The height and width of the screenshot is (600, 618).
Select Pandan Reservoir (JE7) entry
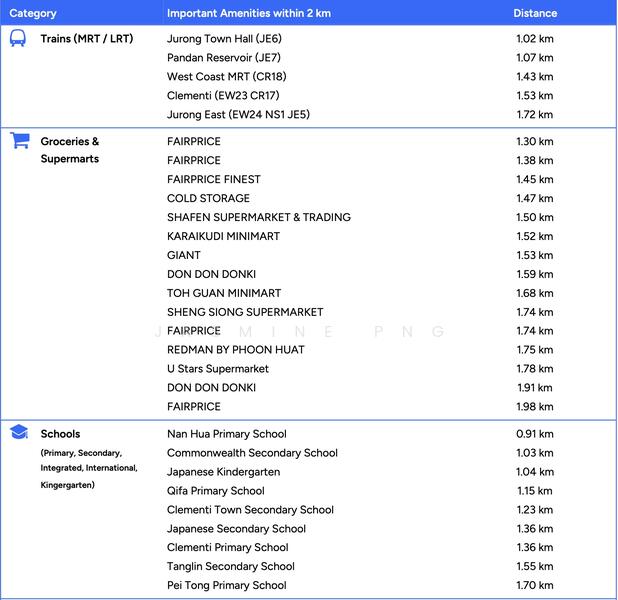[x=225, y=58]
